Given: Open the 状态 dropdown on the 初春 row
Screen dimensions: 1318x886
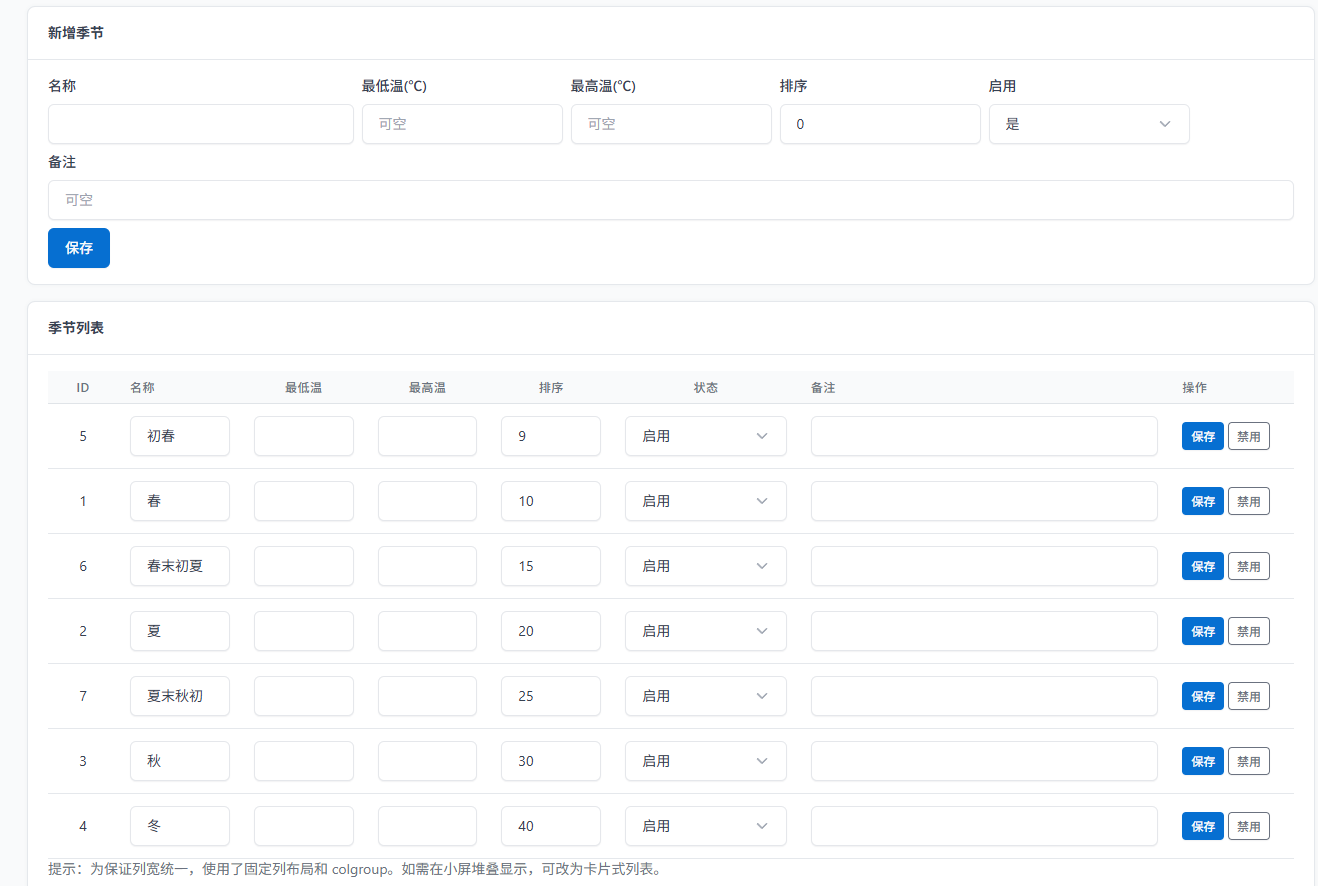Looking at the screenshot, I should coord(705,436).
